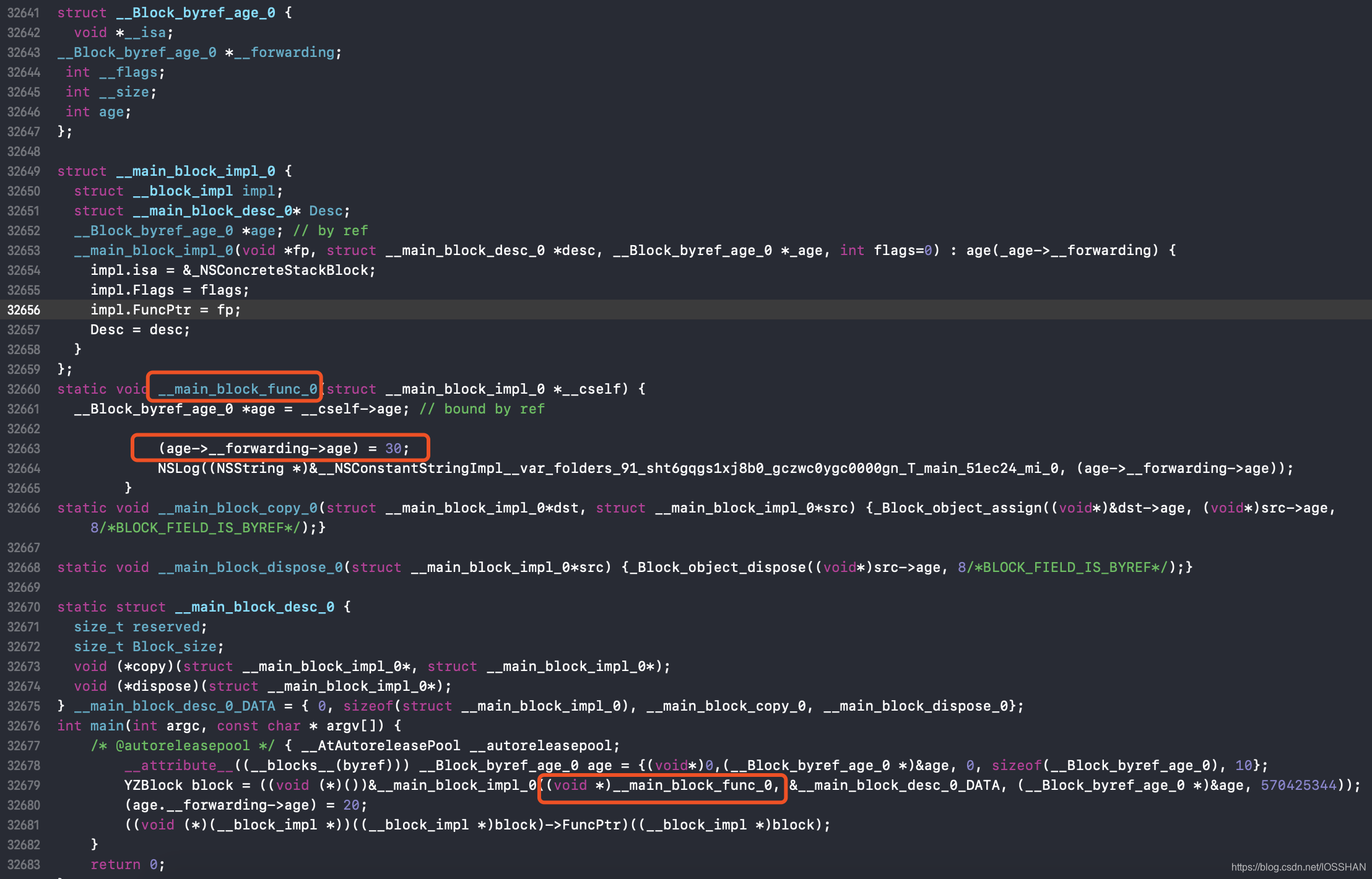Click the 'Desc;' member on line 32651
1372x879 pixels.
coord(330,211)
